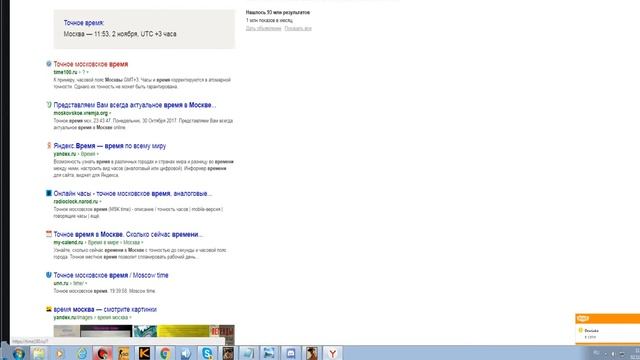
Task: Click my-calend.ru calendar favicon
Action: (49, 234)
